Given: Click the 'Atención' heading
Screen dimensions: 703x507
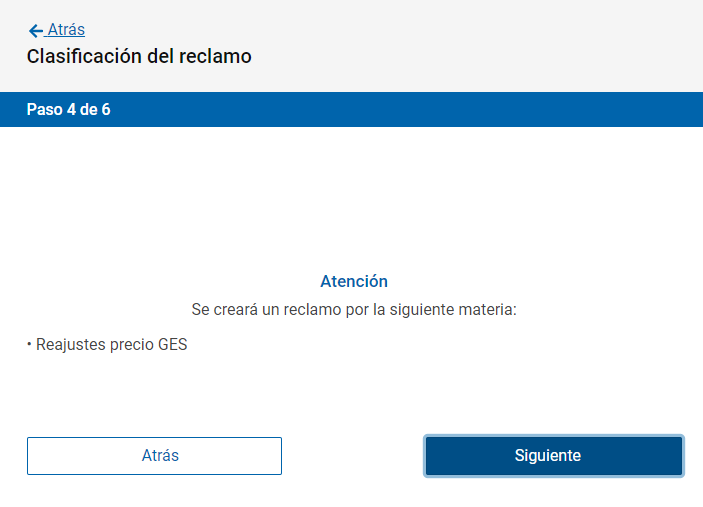Looking at the screenshot, I should point(353,282).
